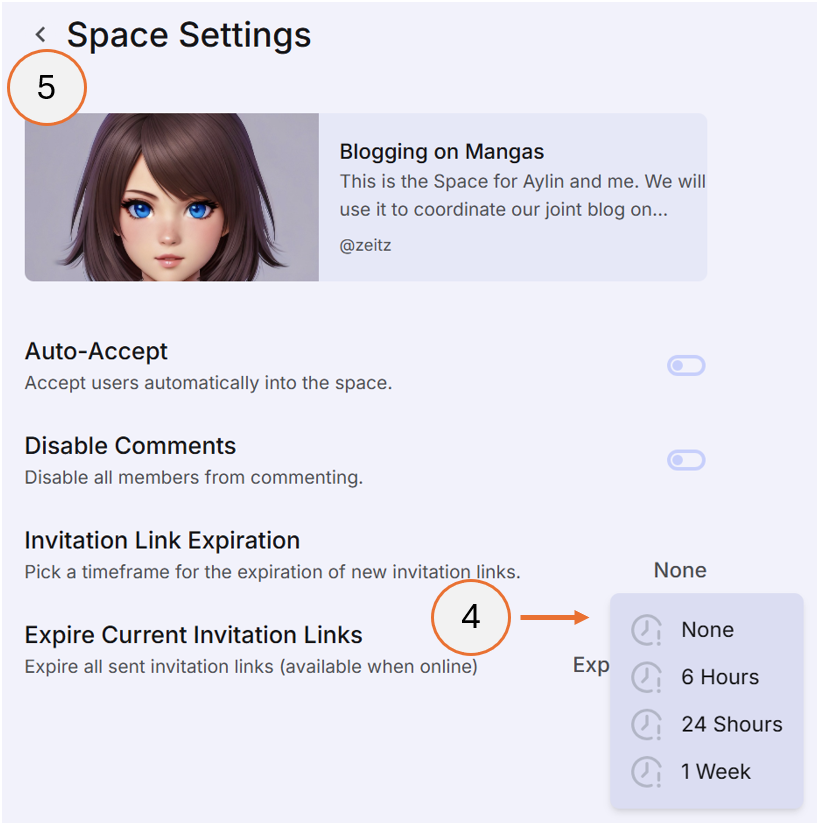Click Expire Current Invitation Links
817x823 pixels.
click(x=193, y=634)
